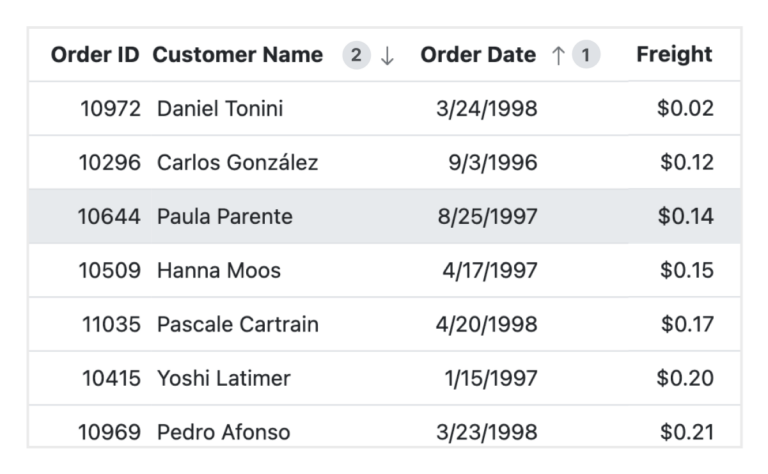
Task: Select order ID 11035 cell
Action: coord(111,325)
